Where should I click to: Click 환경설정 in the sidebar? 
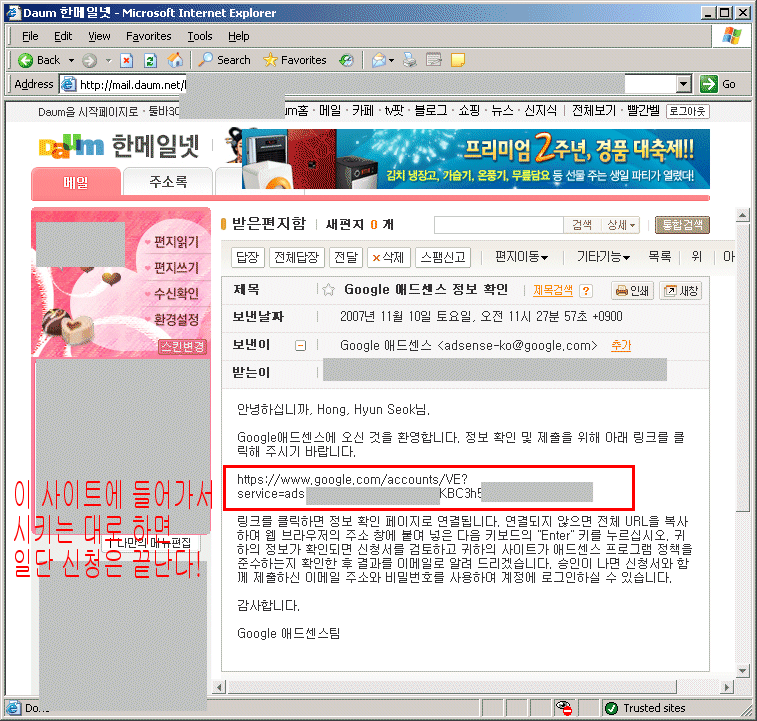176,319
